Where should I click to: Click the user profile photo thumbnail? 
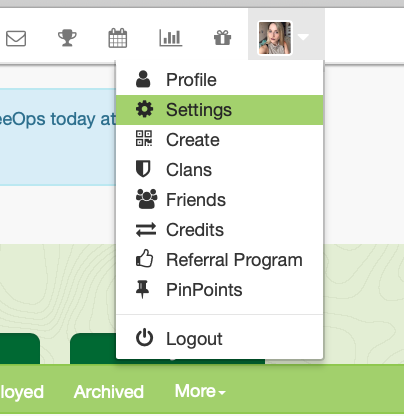[x=275, y=38]
